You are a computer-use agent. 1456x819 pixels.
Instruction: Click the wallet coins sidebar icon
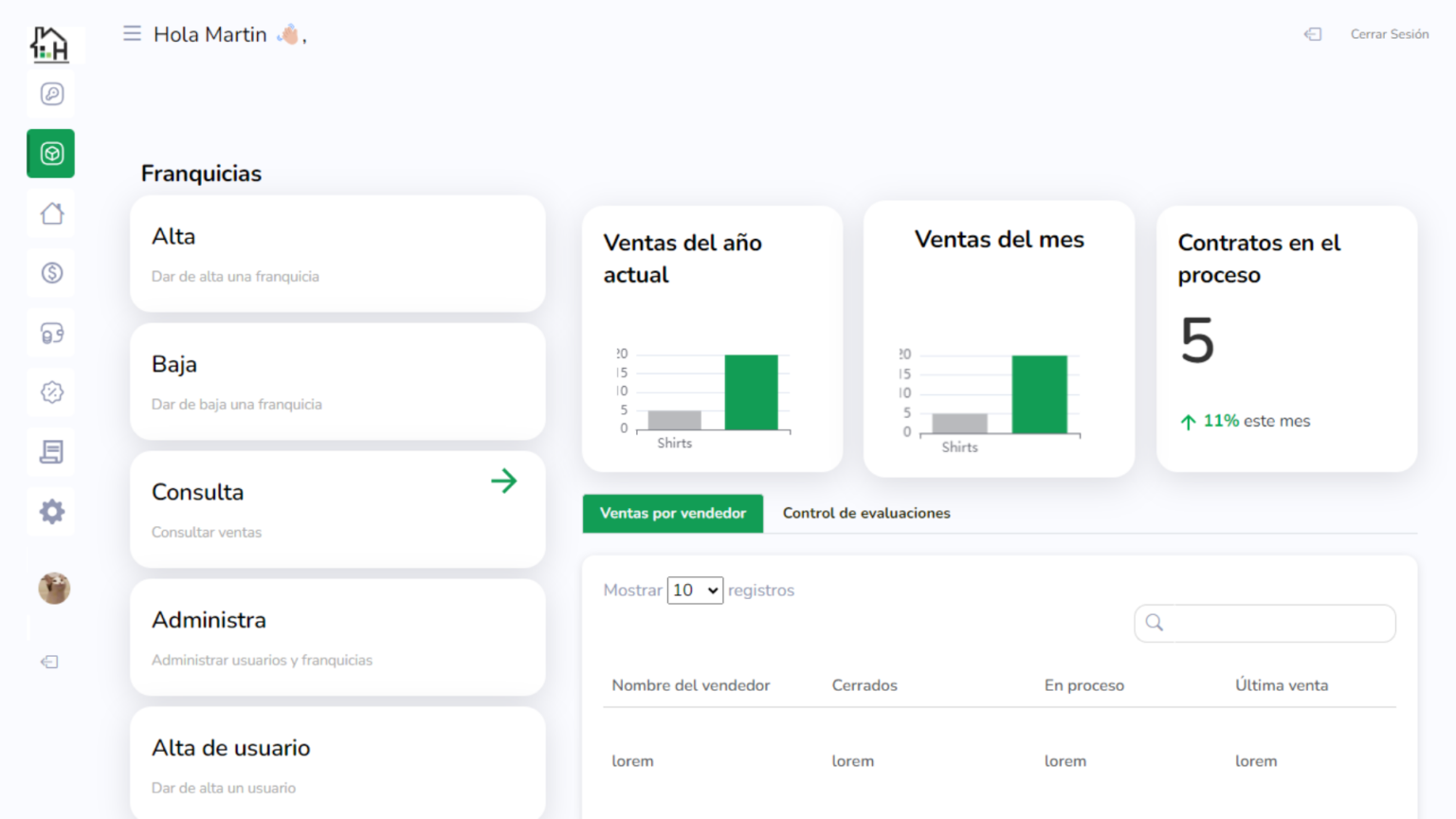coord(52,333)
